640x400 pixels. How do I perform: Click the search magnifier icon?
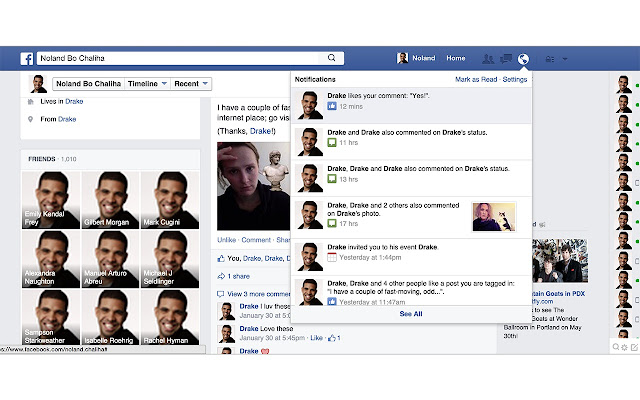coord(331,58)
